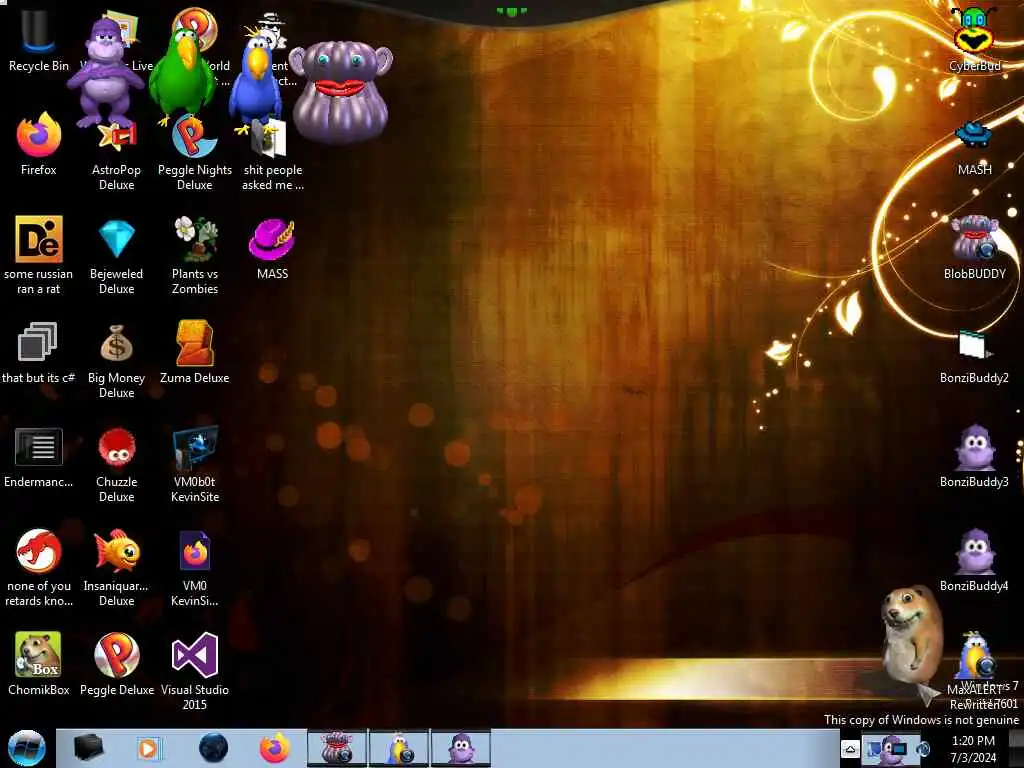This screenshot has height=768, width=1024.
Task: Open the 'that but its c#' icon
Action: [x=39, y=353]
